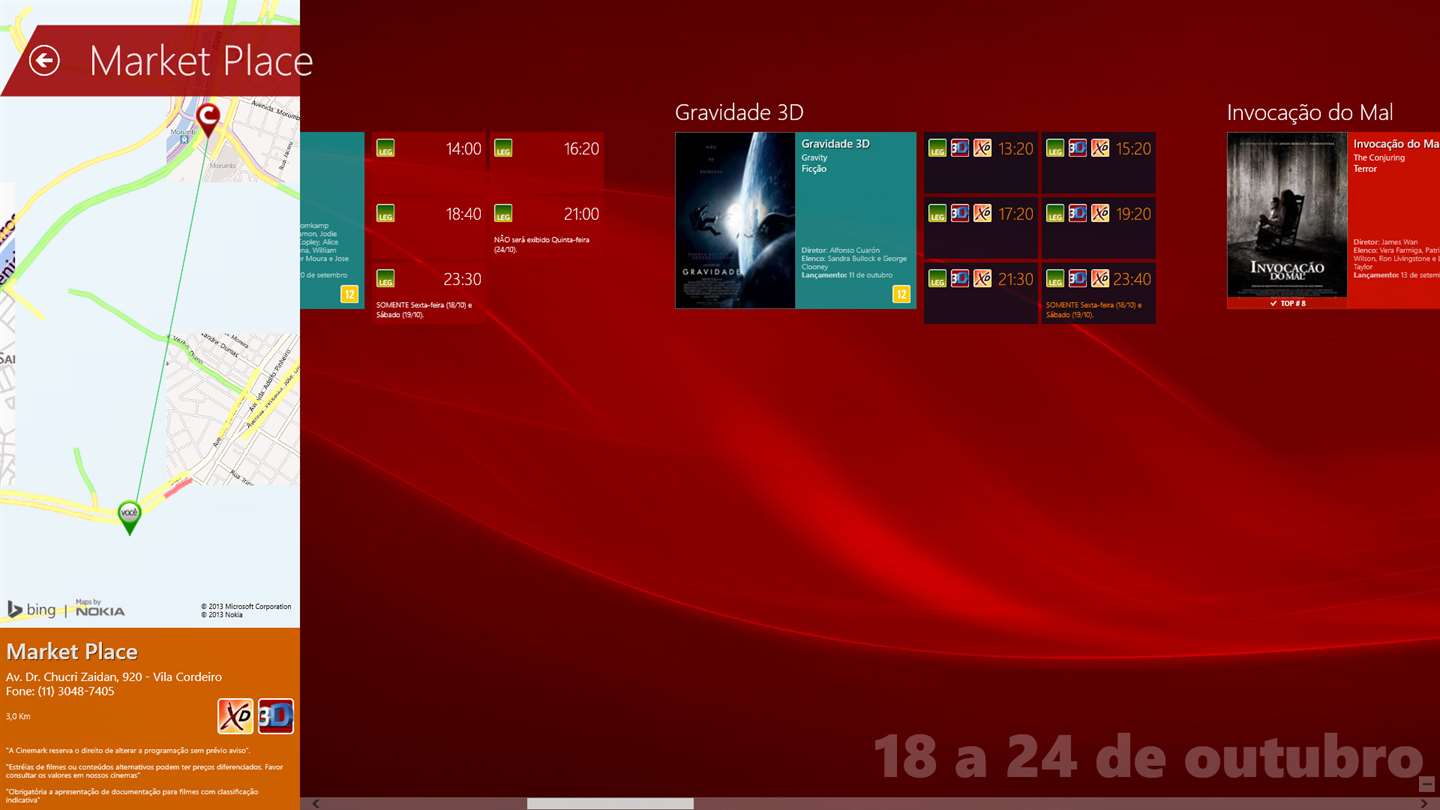
Task: Pick the 21:30 Gravidade 3D session
Action: pos(981,292)
